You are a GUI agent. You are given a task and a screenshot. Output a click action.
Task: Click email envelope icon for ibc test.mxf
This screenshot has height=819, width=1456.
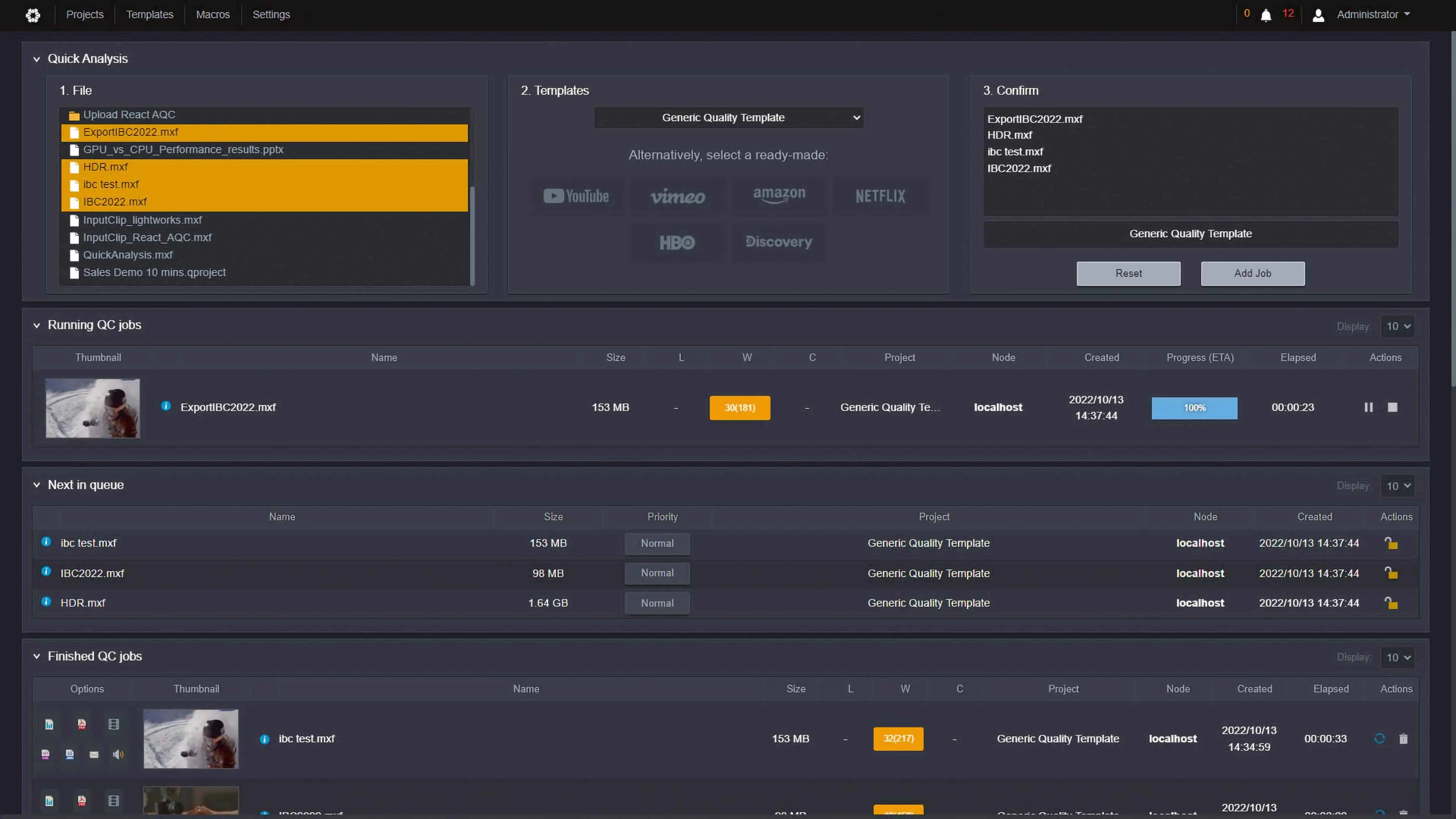point(94,755)
